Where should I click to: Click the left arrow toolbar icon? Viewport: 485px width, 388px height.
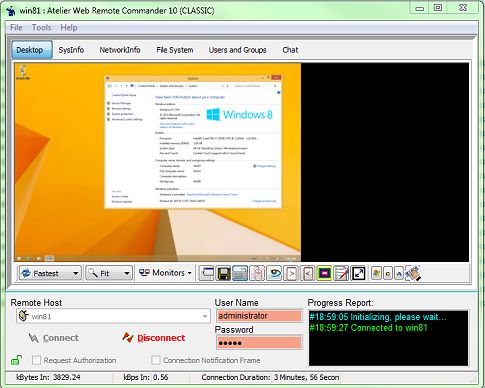click(x=307, y=273)
